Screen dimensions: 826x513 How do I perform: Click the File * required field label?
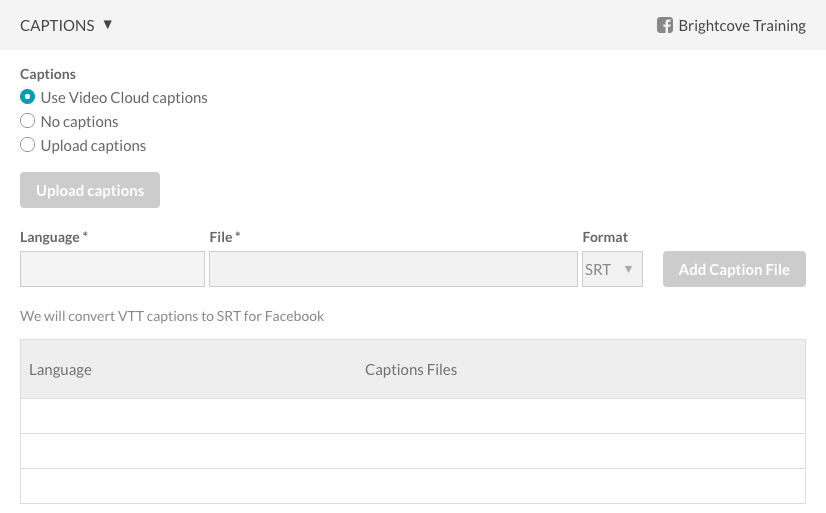point(225,237)
